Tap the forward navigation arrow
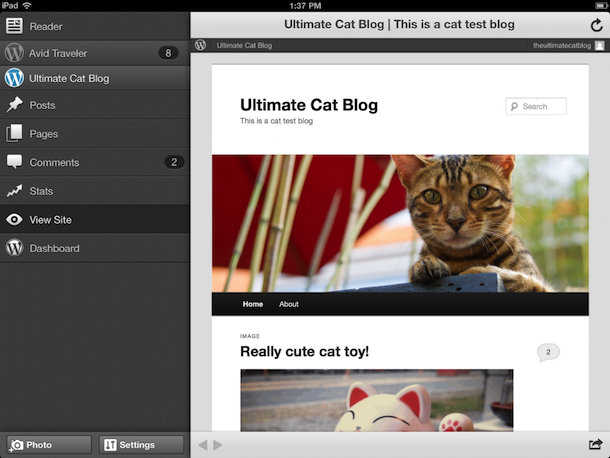The height and width of the screenshot is (458, 610). 218,445
